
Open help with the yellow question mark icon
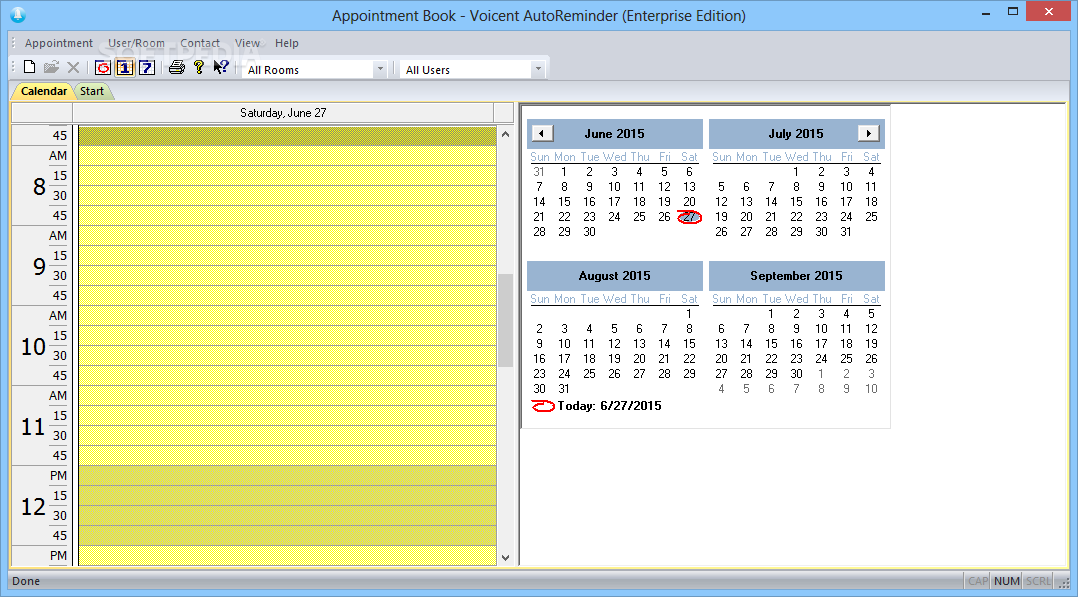pos(199,67)
